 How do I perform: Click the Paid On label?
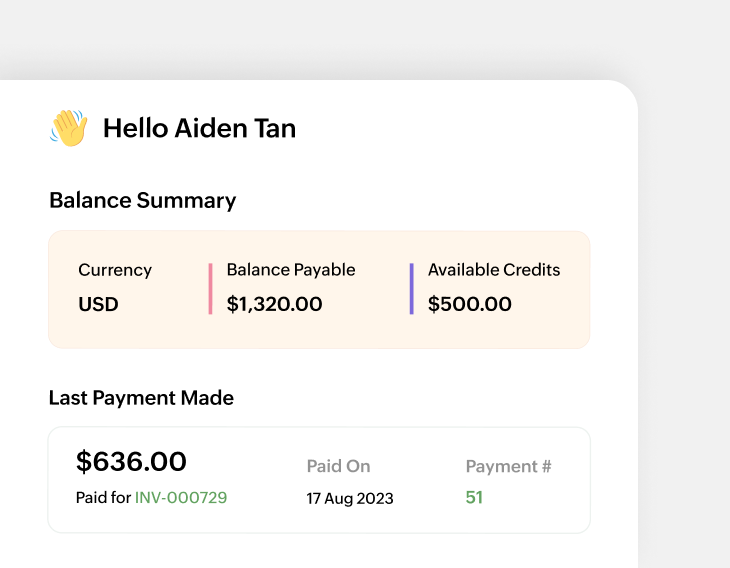pyautogui.click(x=338, y=466)
